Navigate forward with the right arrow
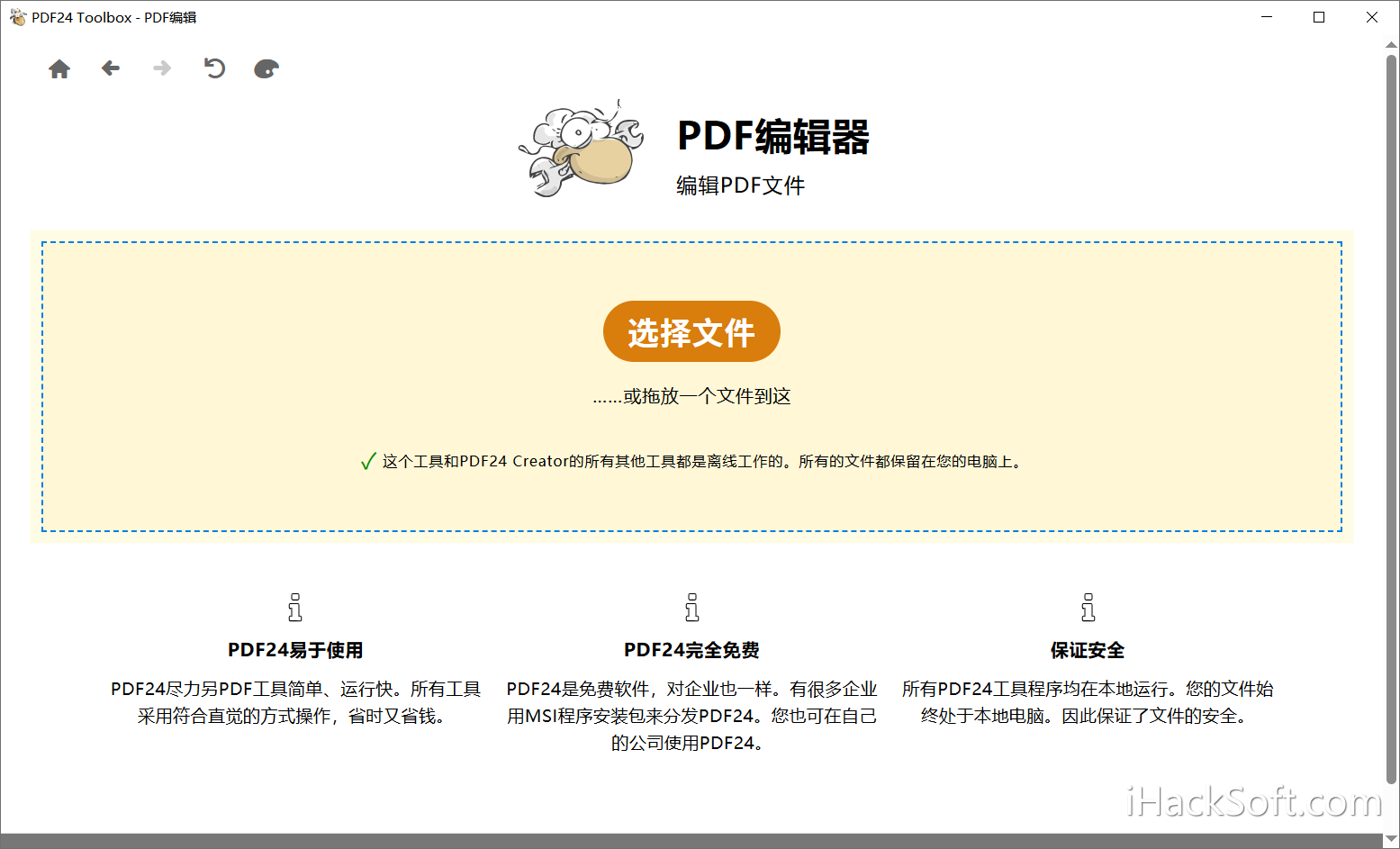Viewport: 1400px width, 849px height. (x=162, y=68)
